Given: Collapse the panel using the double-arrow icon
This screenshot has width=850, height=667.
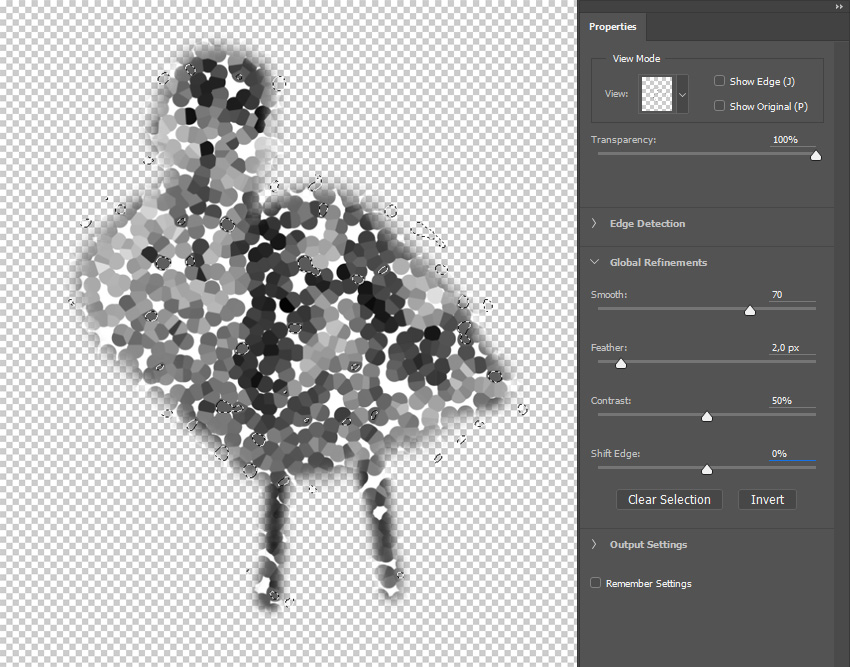Looking at the screenshot, I should tap(839, 6).
